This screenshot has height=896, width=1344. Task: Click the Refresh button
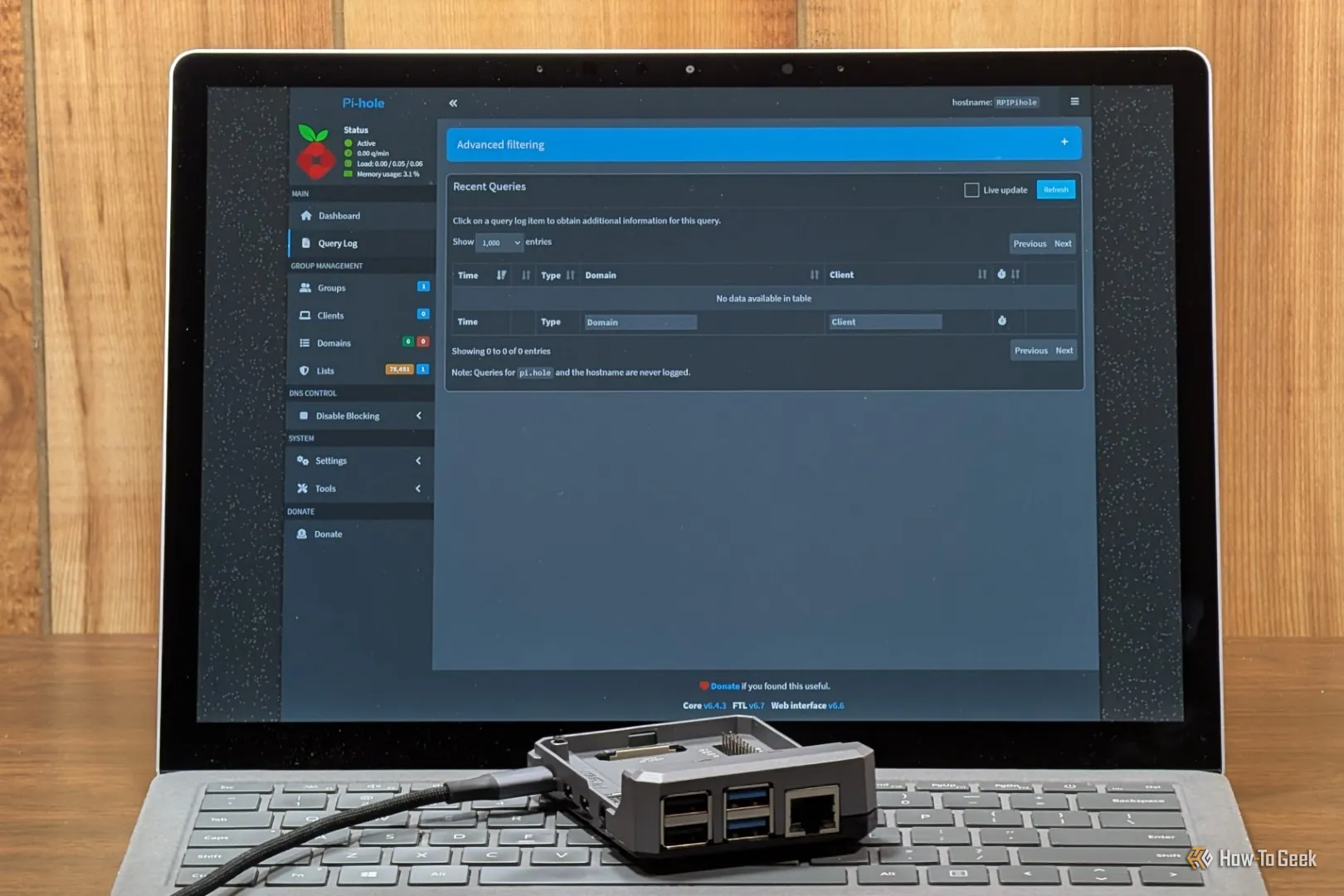click(1056, 190)
